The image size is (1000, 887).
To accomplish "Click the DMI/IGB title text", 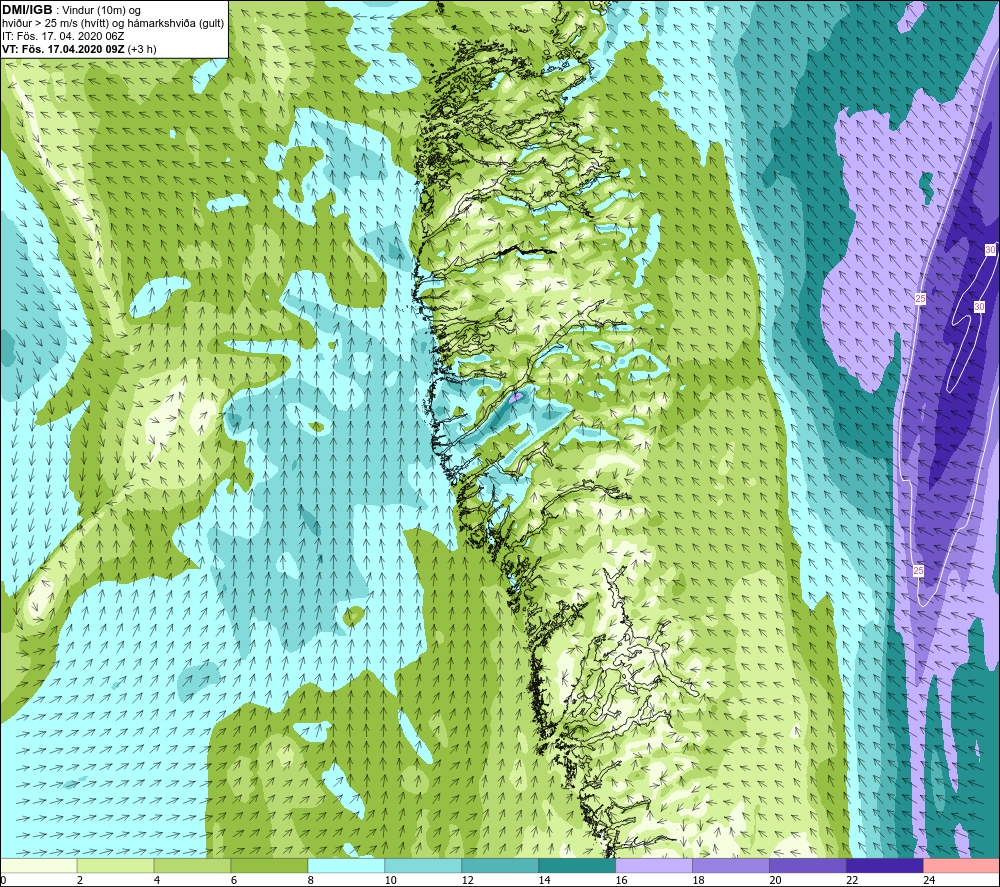I will point(27,10).
